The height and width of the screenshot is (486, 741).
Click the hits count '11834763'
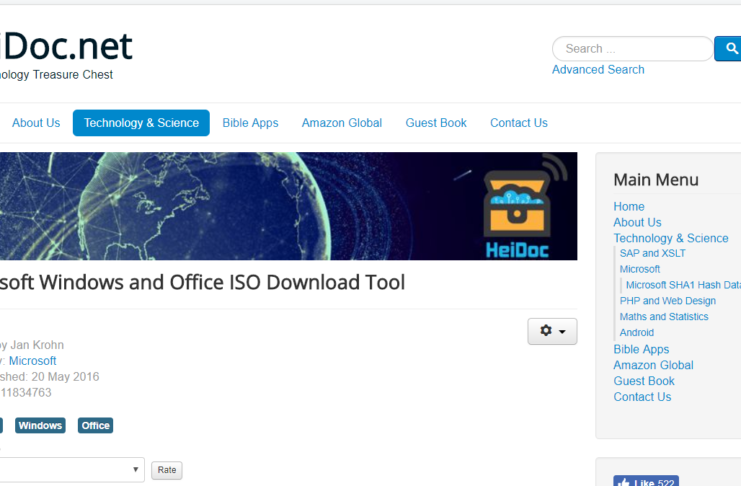click(x=26, y=392)
